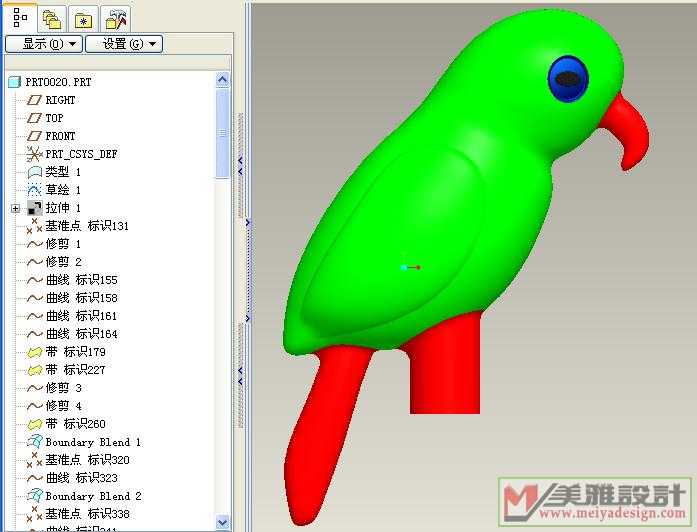Click the 'PRT_CSYS_DEF' tree label

pos(81,154)
